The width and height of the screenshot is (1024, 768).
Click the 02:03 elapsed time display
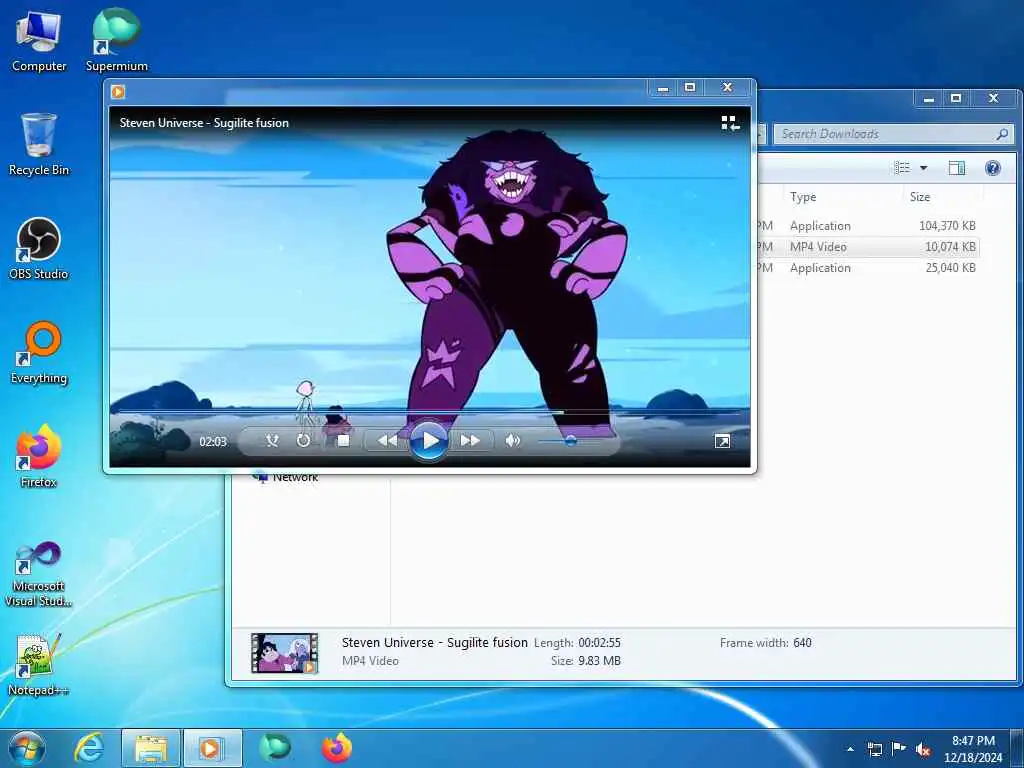click(213, 441)
